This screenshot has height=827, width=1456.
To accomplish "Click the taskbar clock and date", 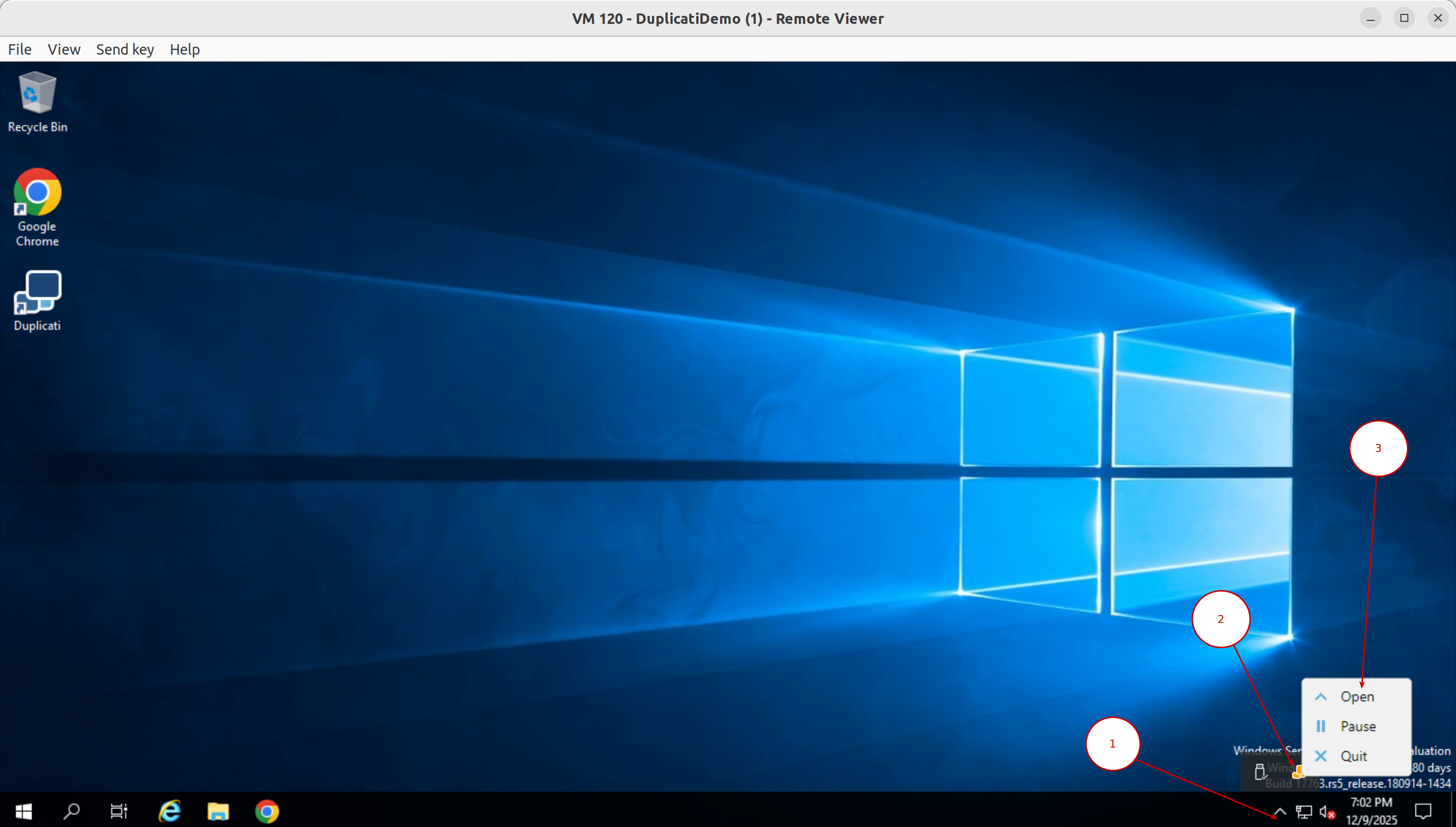I will point(1371,811).
